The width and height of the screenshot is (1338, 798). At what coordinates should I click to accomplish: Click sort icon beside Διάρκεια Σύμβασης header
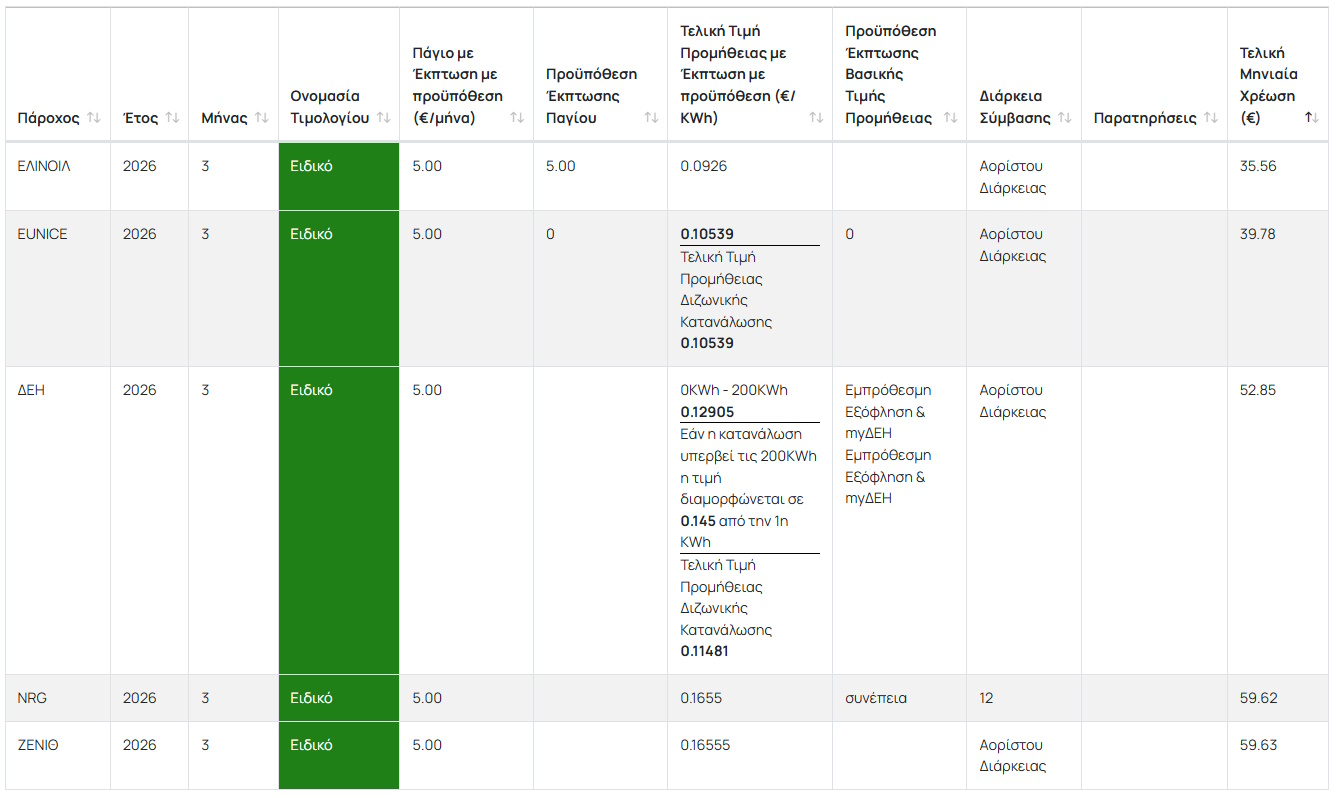(1065, 118)
